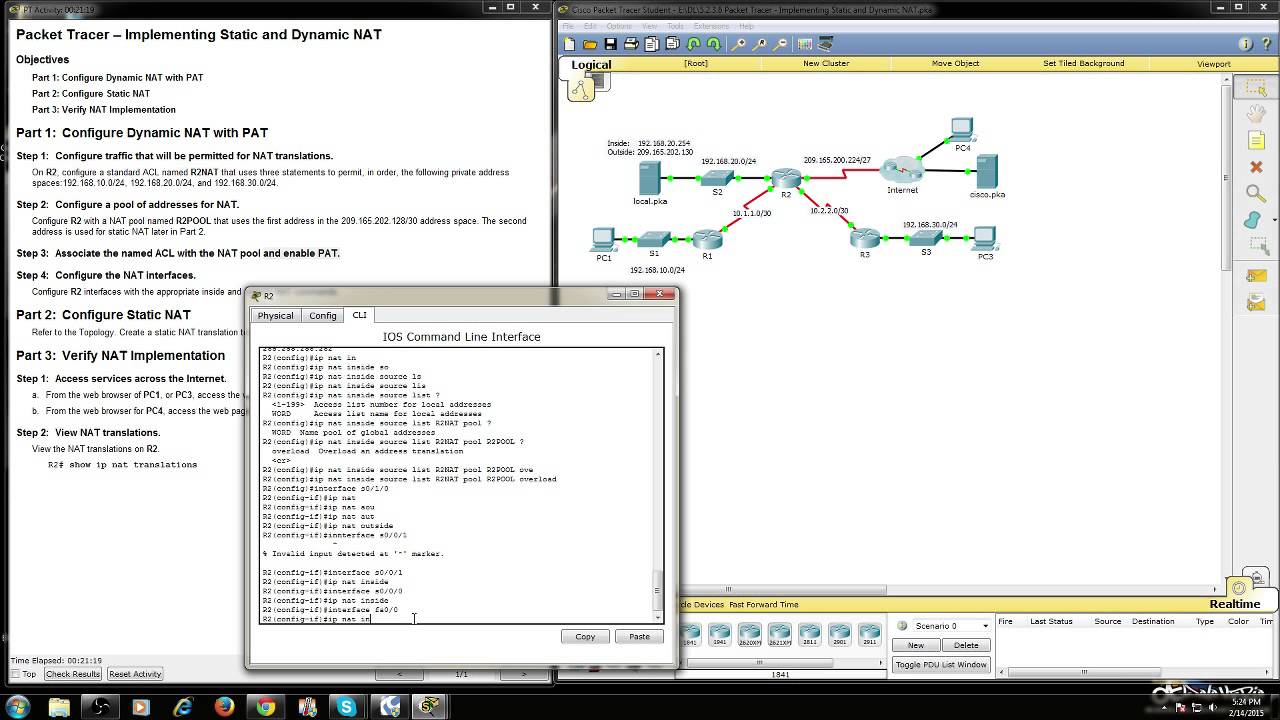Open Skype from the taskbar
This screenshot has width=1280, height=720.
[347, 707]
